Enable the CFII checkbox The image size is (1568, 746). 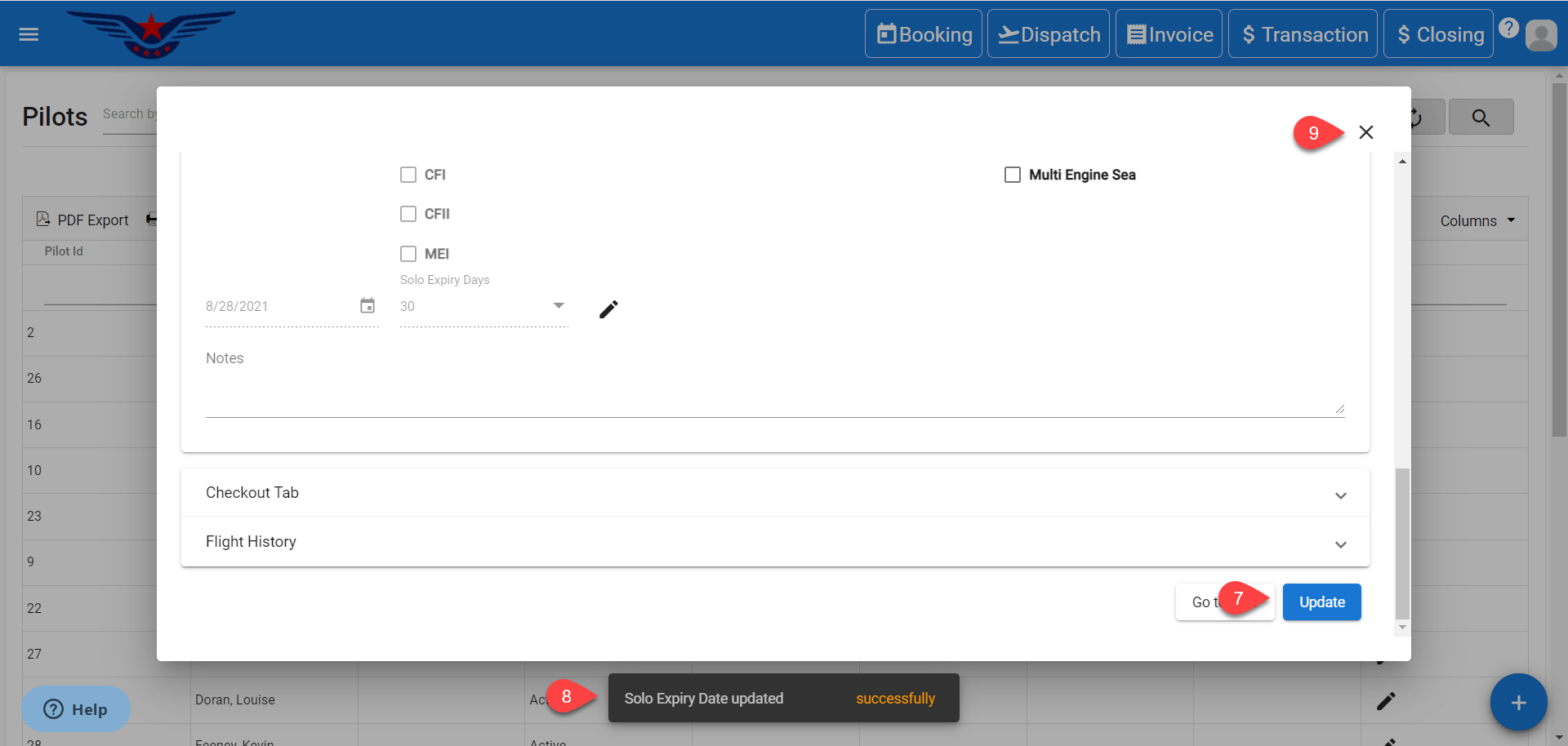[x=408, y=214]
